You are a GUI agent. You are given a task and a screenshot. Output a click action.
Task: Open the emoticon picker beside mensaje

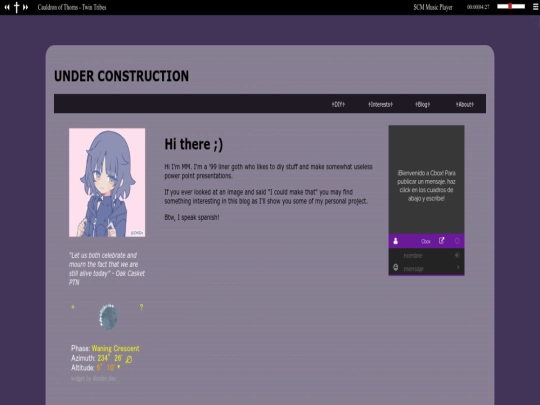coord(396,267)
